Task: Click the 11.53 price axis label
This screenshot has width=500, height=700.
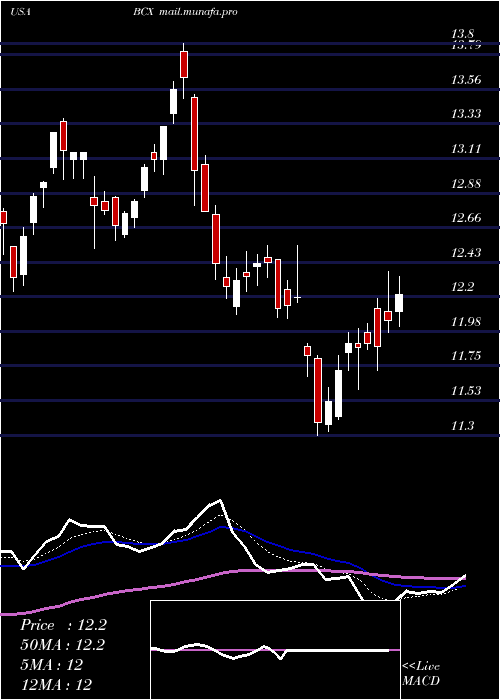Action: (466, 391)
